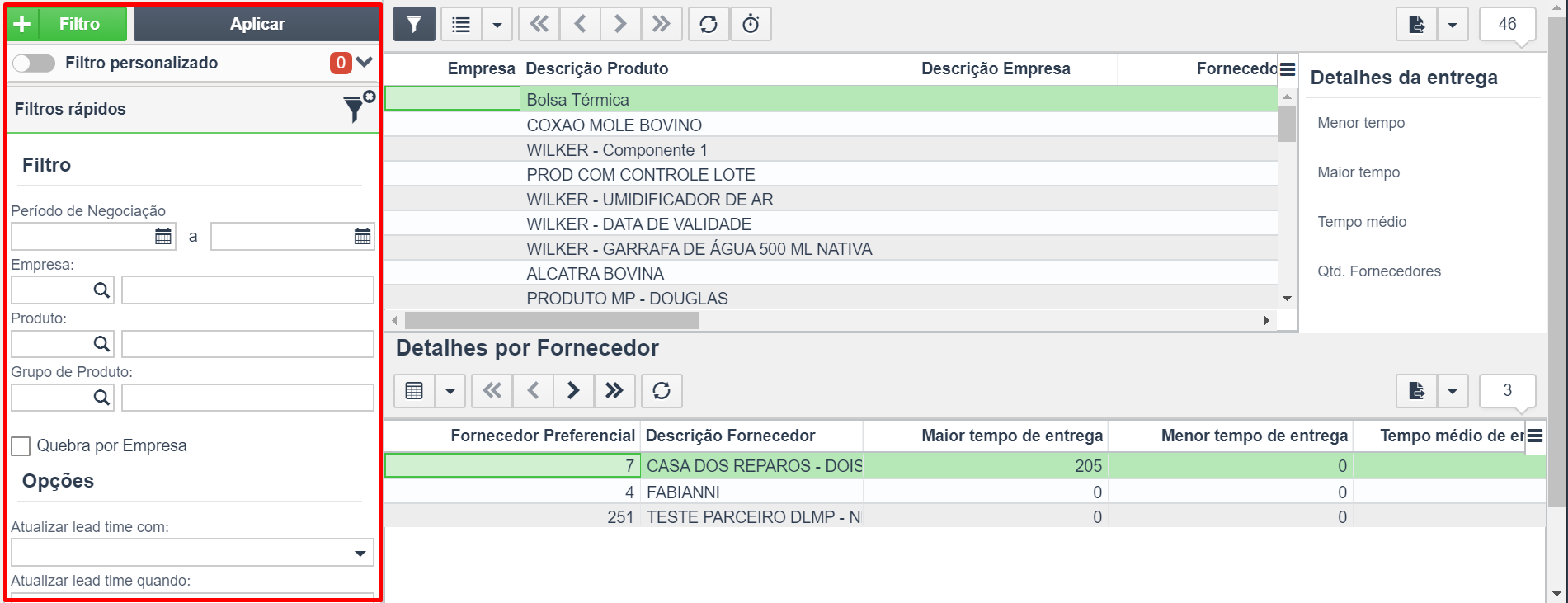The height and width of the screenshot is (603, 1568).
Task: Click the Produto description input field
Action: [247, 344]
